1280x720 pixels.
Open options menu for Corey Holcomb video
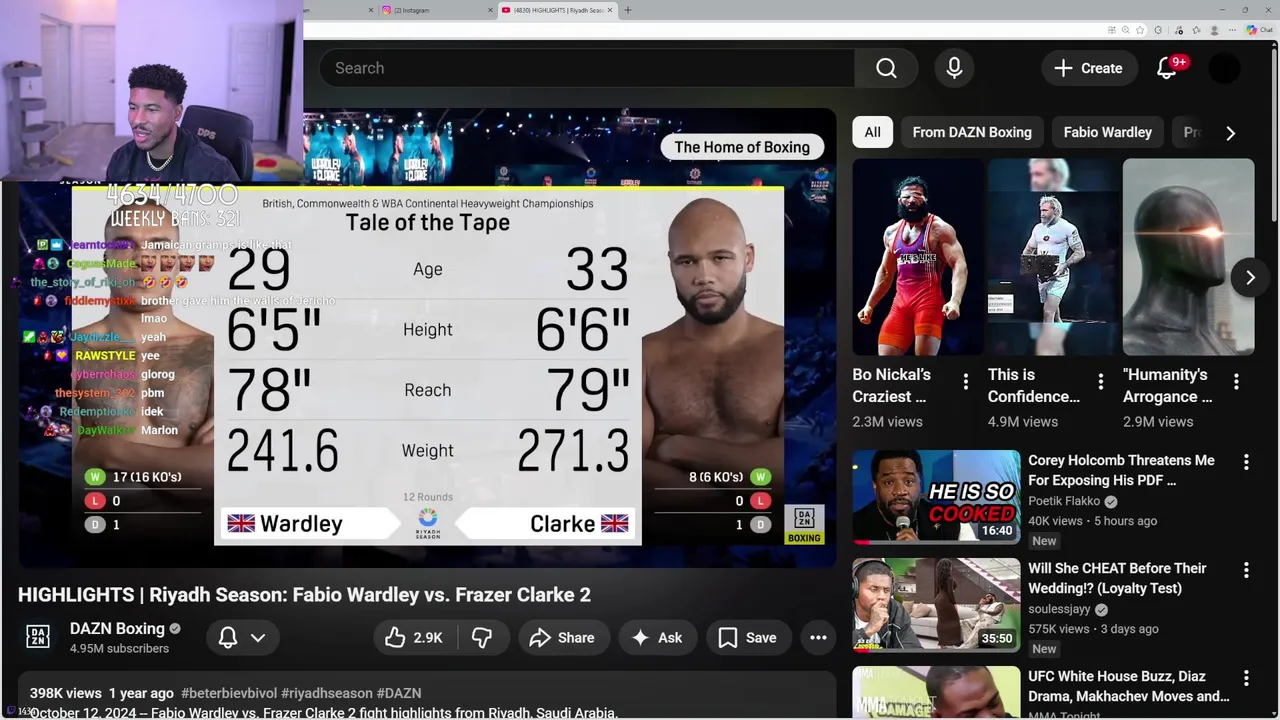coord(1246,462)
